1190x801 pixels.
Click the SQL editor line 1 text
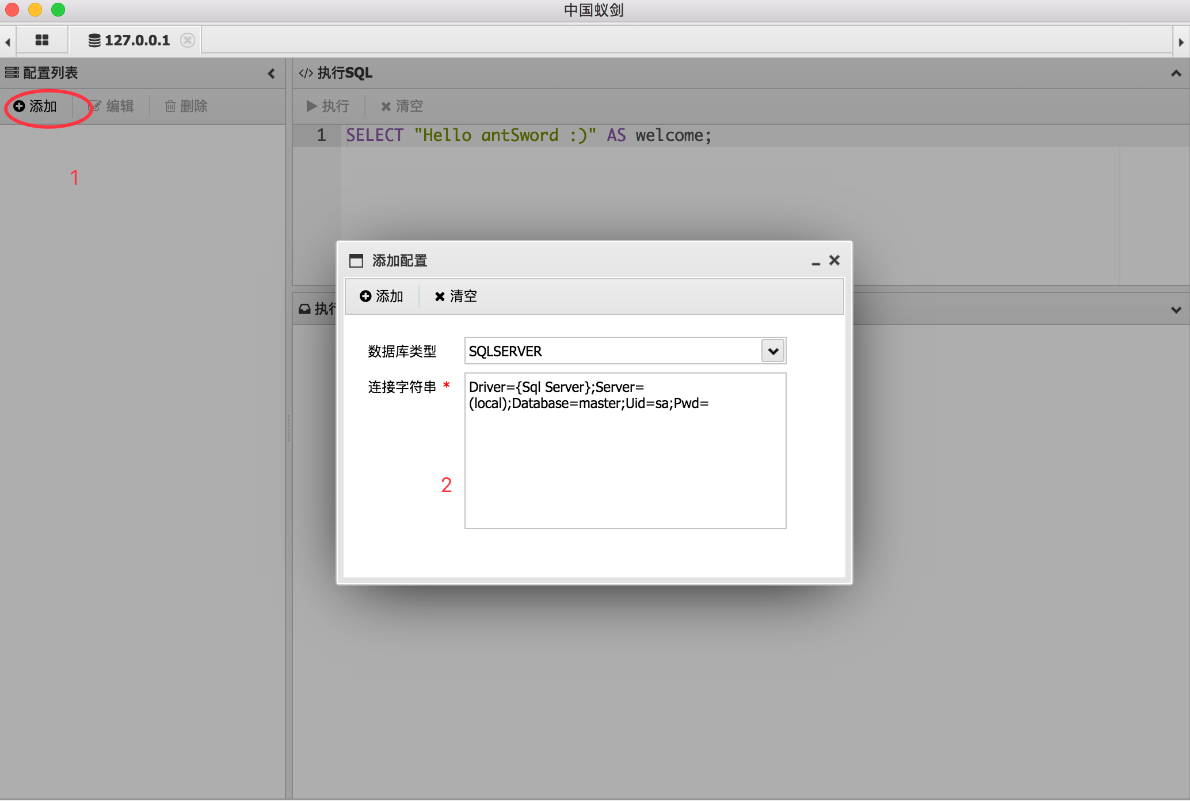pos(528,135)
